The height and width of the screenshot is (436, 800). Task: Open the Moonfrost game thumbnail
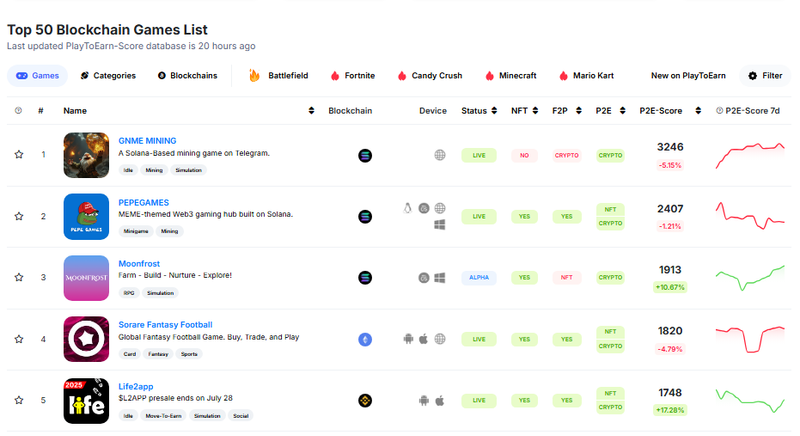[86, 278]
